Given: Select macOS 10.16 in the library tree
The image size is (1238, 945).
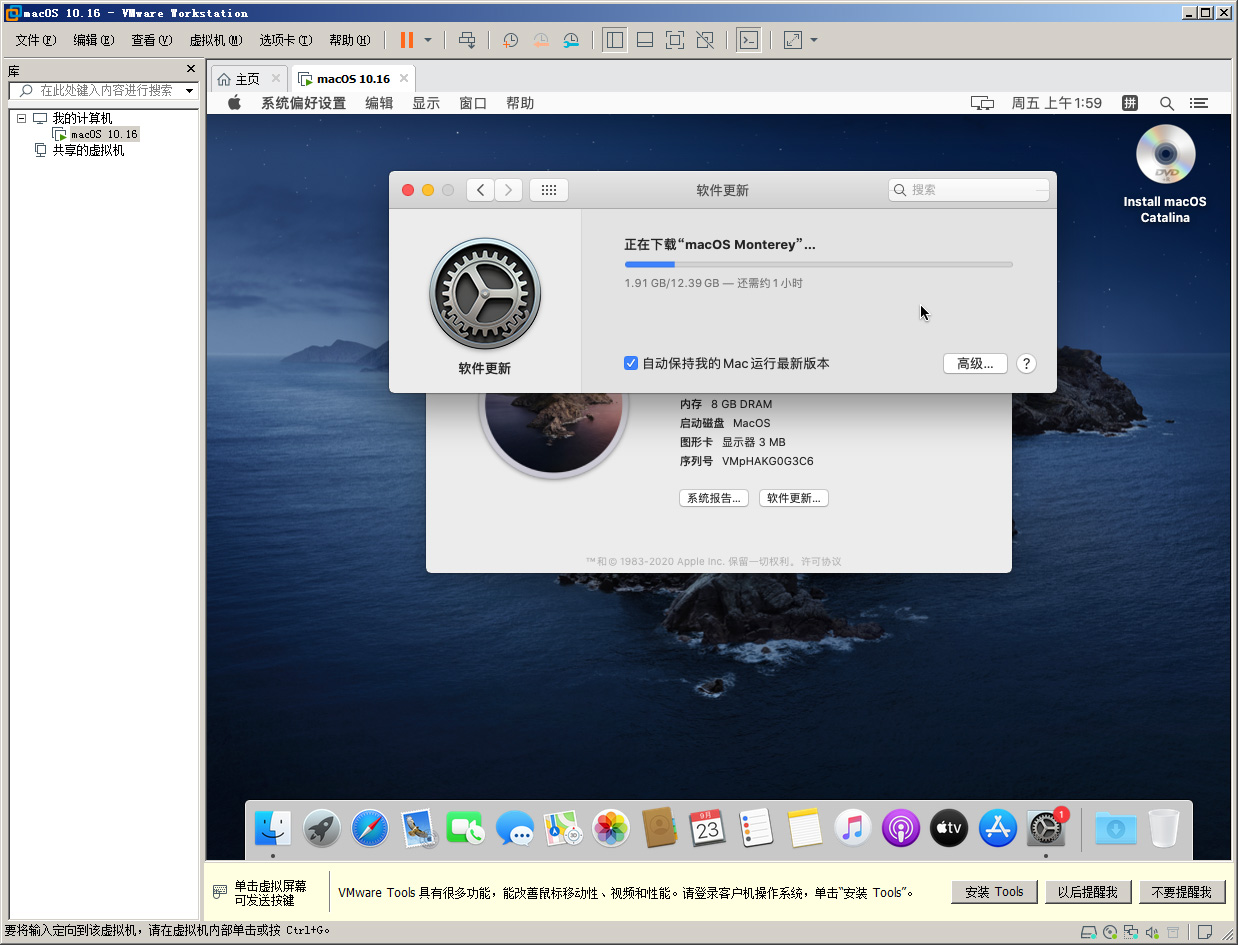Looking at the screenshot, I should (x=104, y=134).
